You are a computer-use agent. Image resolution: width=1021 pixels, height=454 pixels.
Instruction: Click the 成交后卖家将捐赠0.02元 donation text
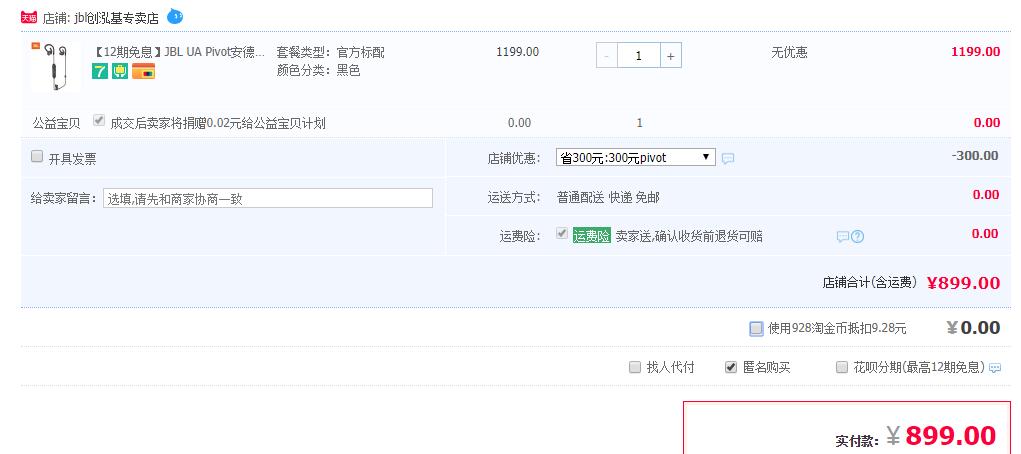[218, 123]
